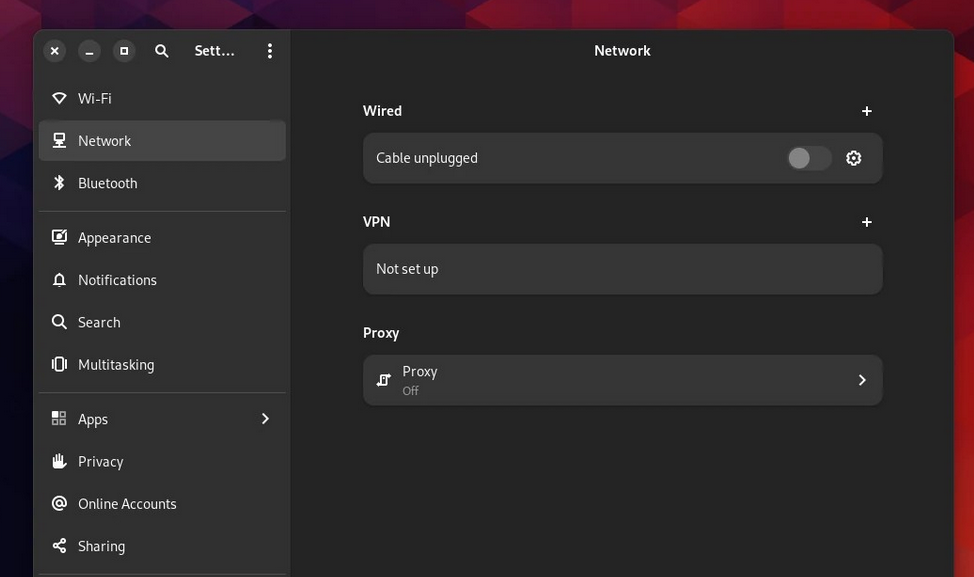Open the Sharing settings panel
Image resolution: width=974 pixels, height=577 pixels.
click(101, 546)
